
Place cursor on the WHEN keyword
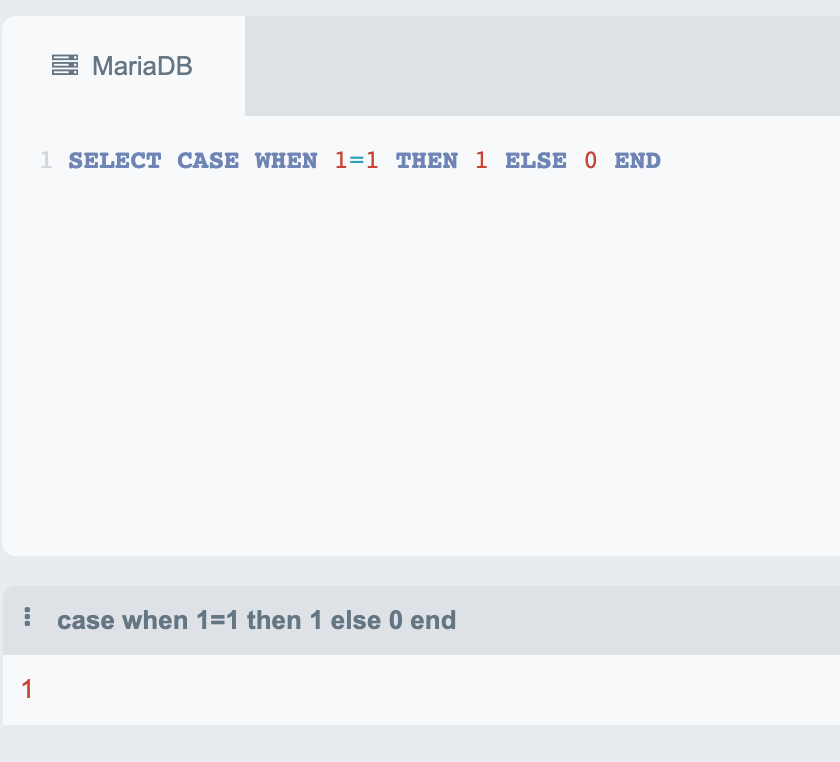coord(286,160)
